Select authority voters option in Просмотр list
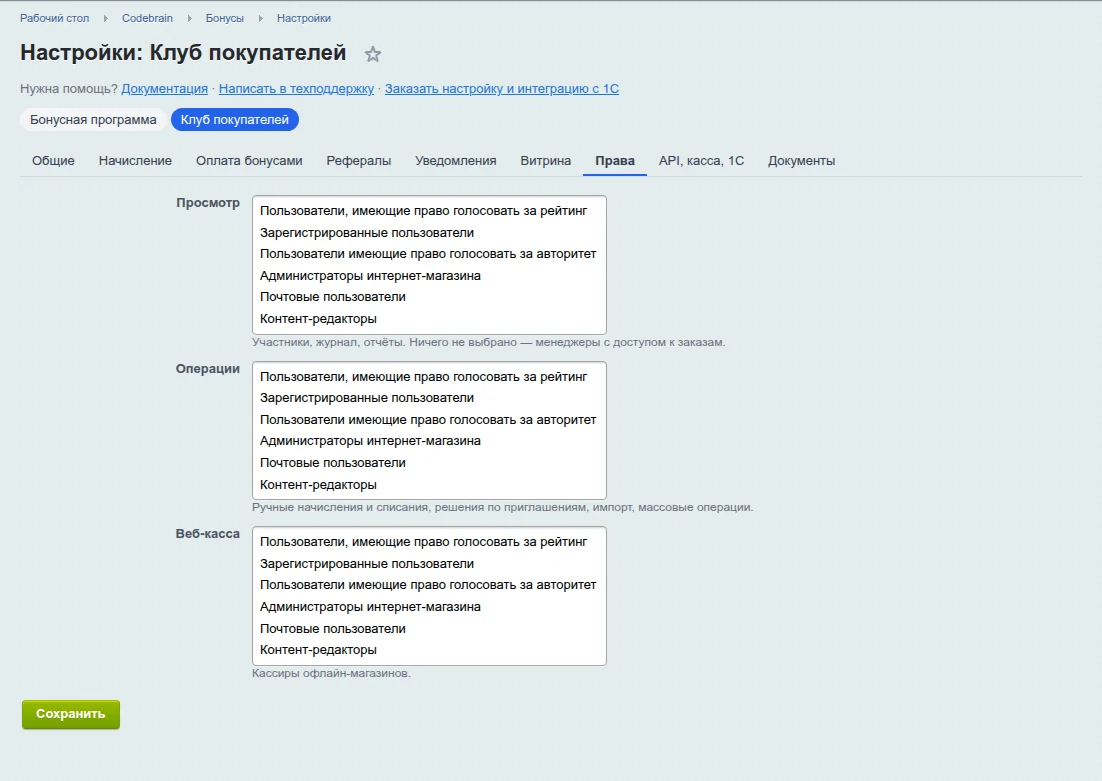The image size is (1102, 781). tap(429, 254)
